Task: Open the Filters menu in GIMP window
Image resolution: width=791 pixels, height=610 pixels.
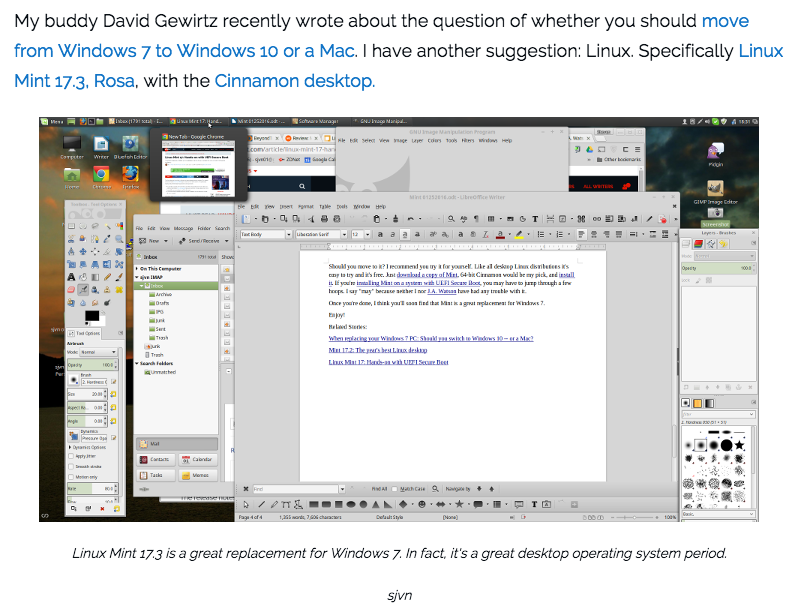Action: click(x=468, y=141)
